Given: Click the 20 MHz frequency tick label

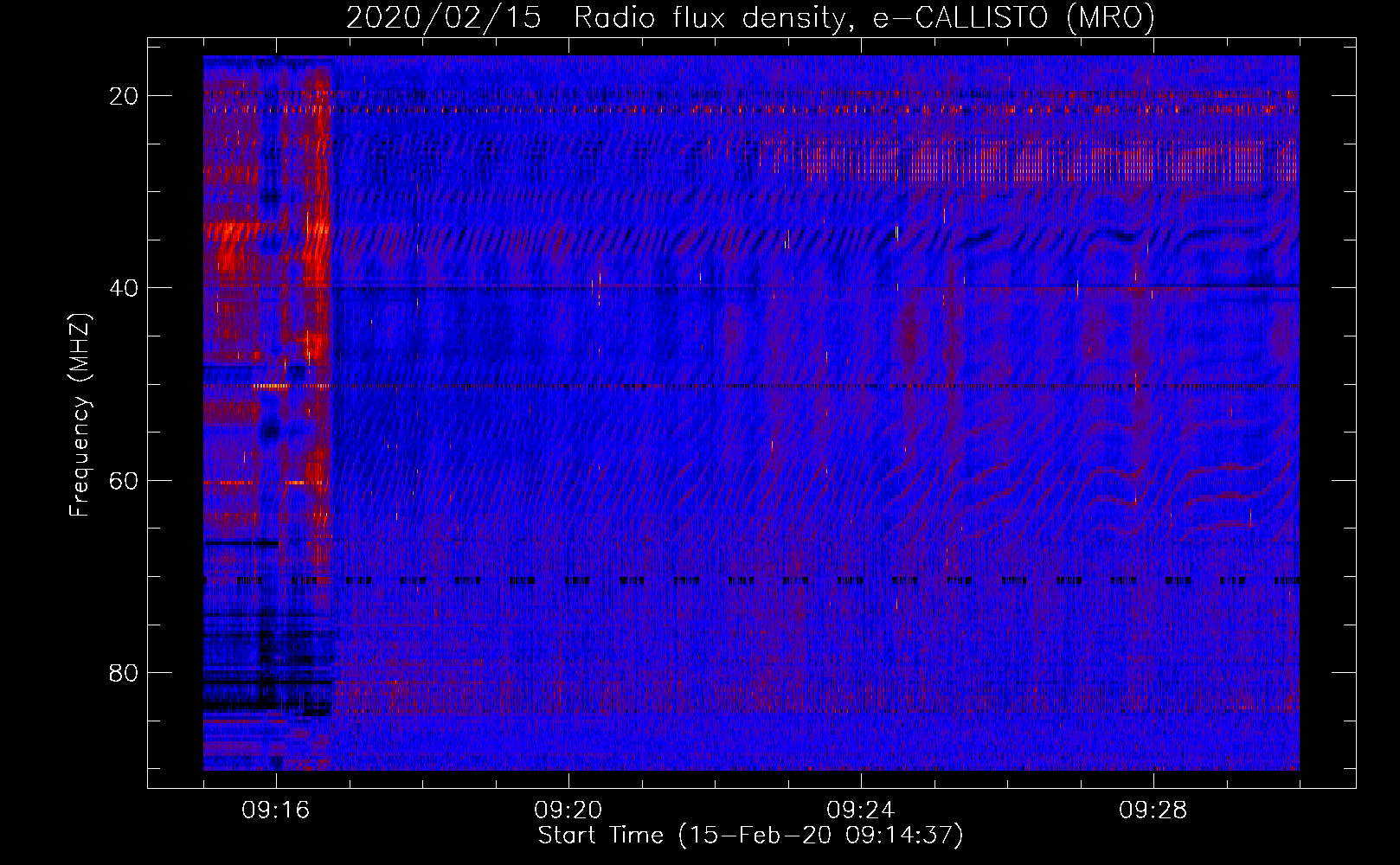Looking at the screenshot, I should [x=124, y=96].
